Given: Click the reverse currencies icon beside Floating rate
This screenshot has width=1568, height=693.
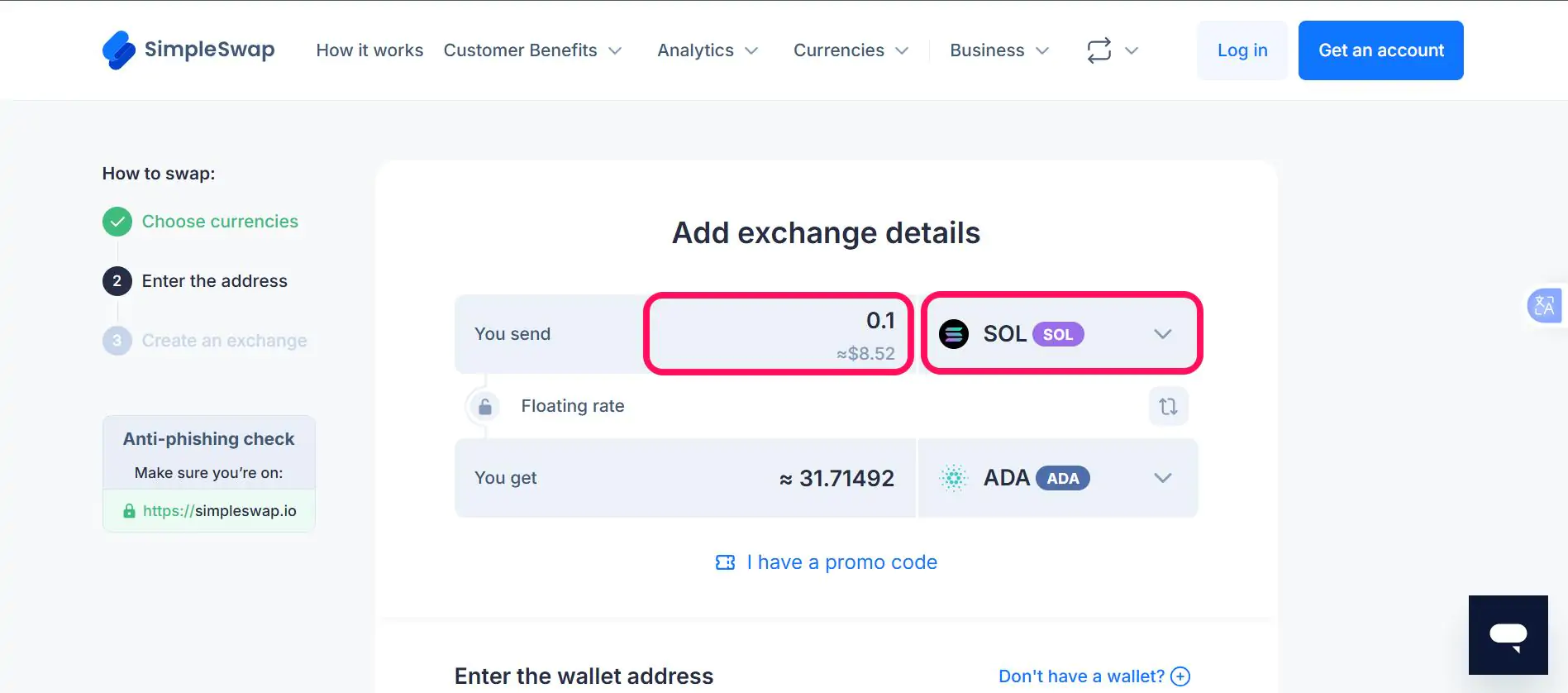Looking at the screenshot, I should pyautogui.click(x=1168, y=406).
